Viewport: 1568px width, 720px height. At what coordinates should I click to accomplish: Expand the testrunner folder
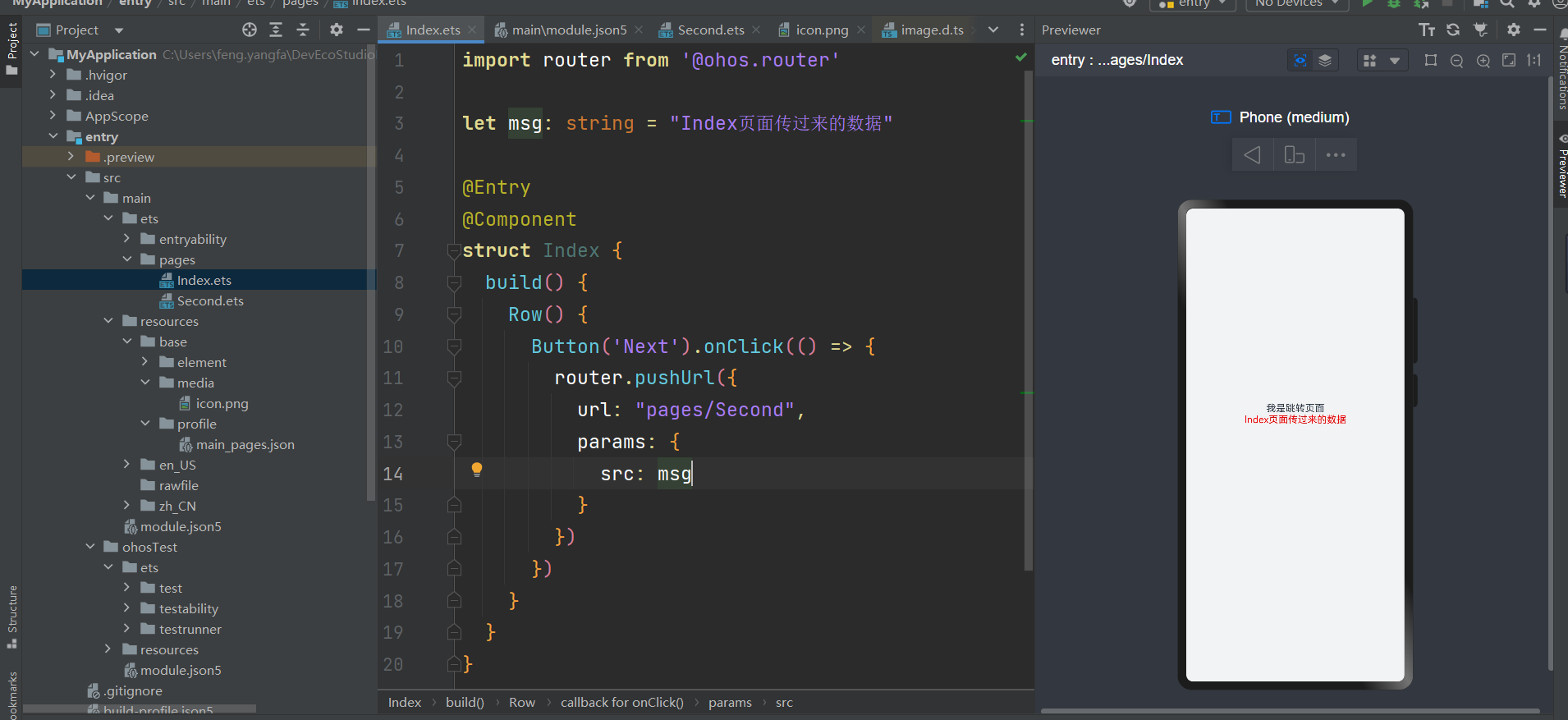(126, 629)
